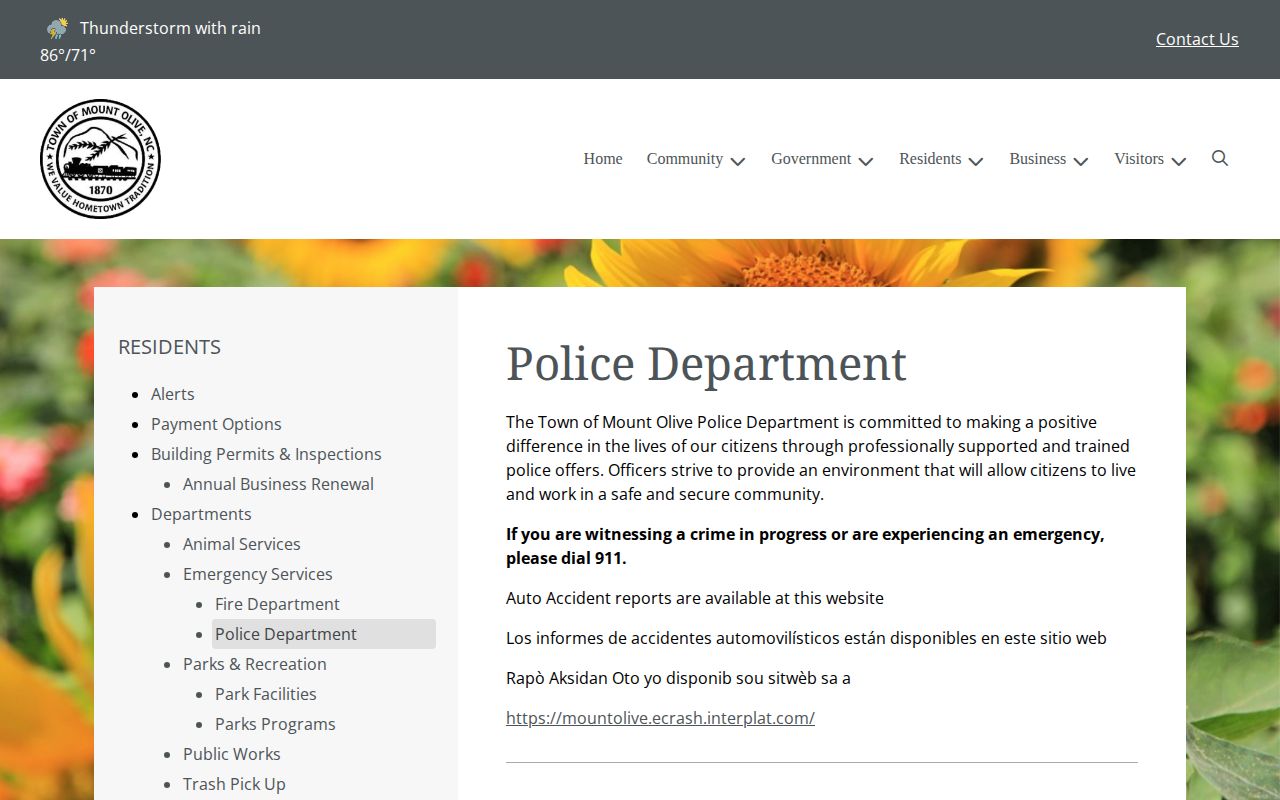
Task: Expand the Business menu chevron
Action: (x=1081, y=160)
